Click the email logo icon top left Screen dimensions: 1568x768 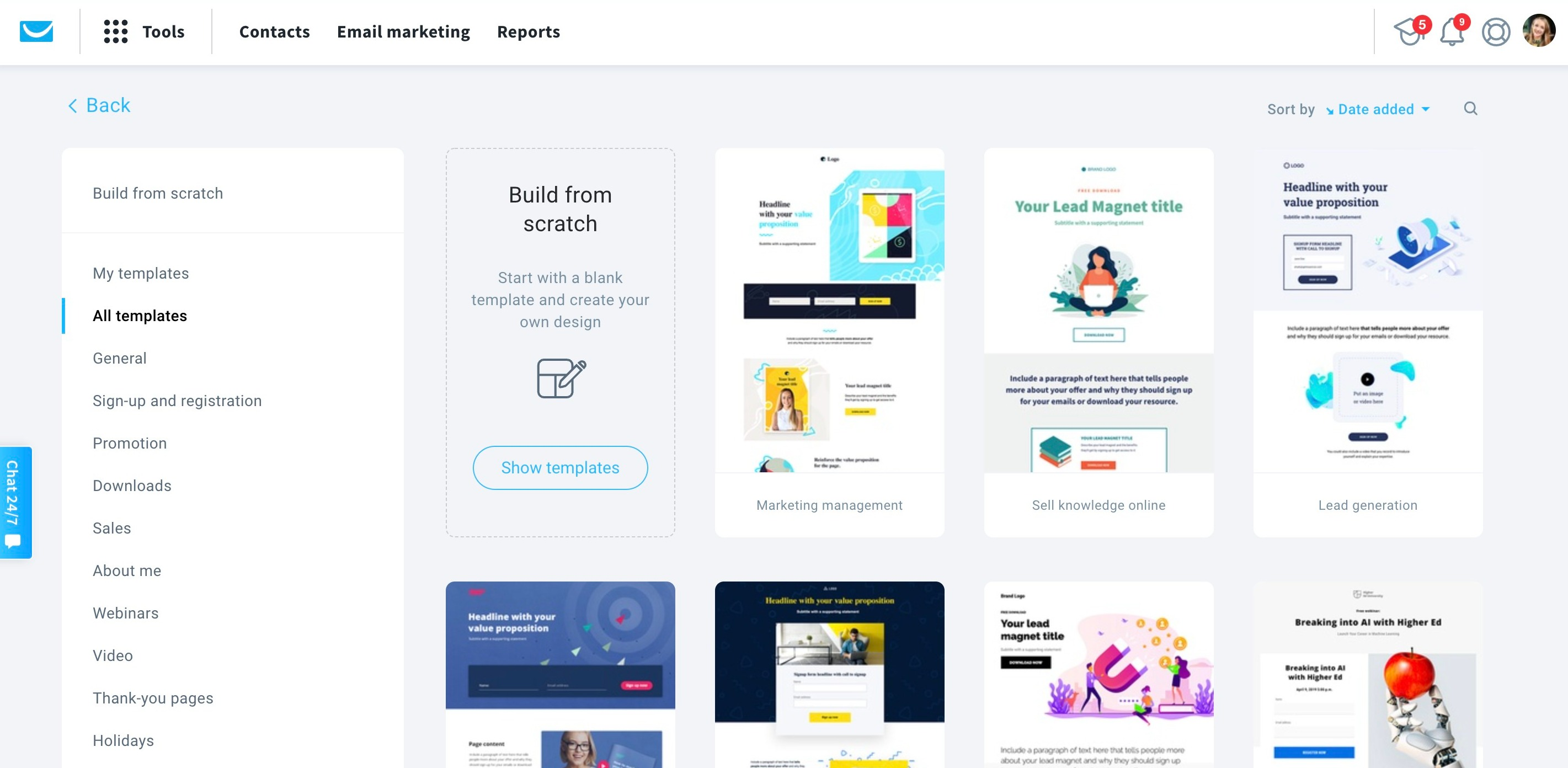[x=37, y=32]
